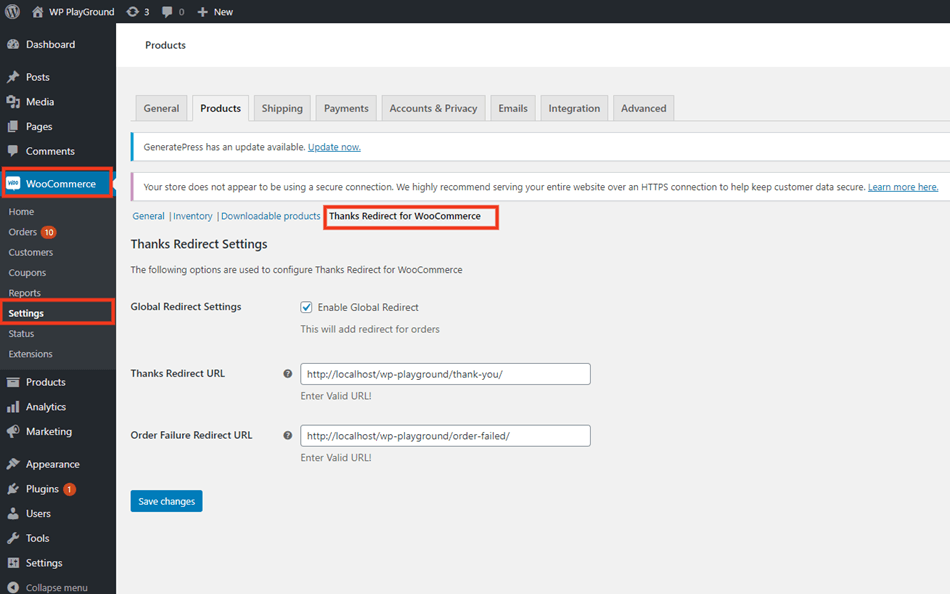Open the updates icon showing 3

pos(132,12)
